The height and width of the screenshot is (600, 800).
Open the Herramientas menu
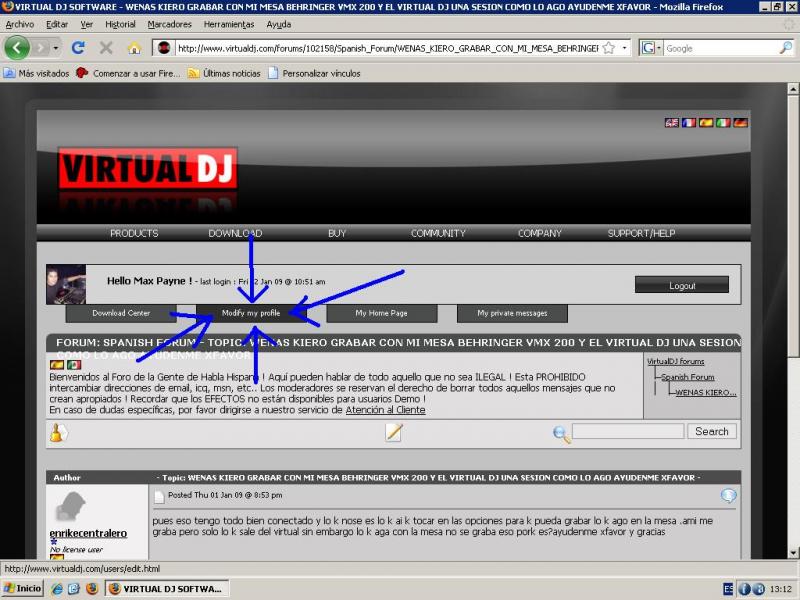(x=229, y=24)
